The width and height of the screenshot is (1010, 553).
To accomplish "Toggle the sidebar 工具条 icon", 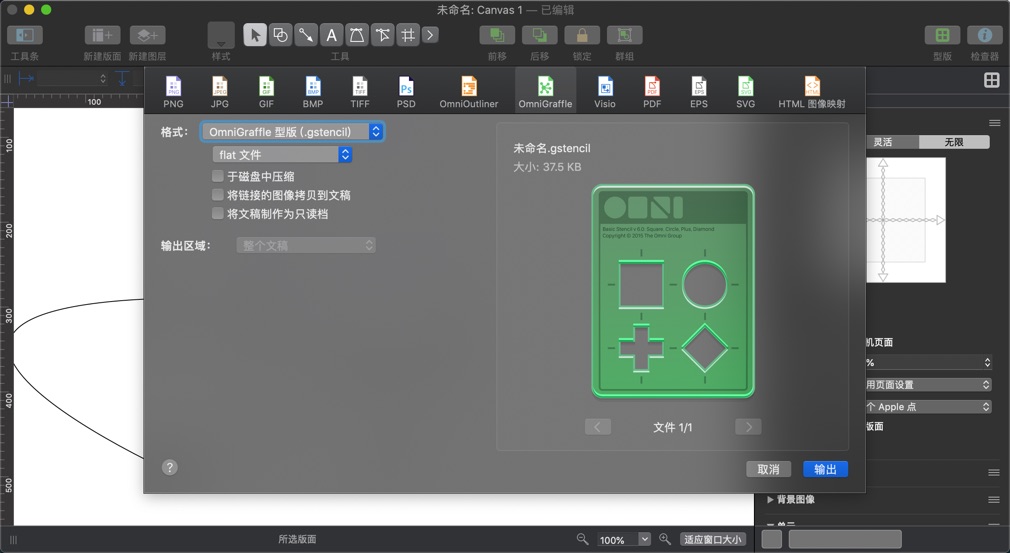I will (x=24, y=35).
